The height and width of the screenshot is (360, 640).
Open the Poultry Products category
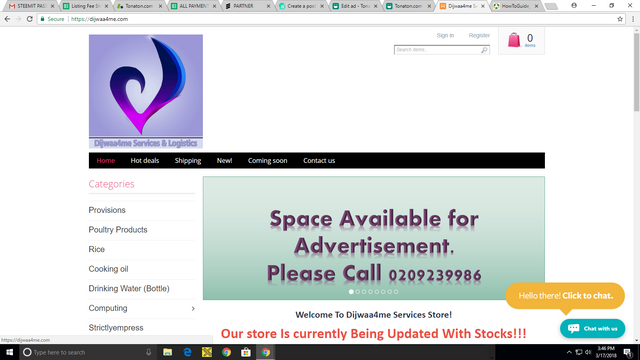point(118,230)
